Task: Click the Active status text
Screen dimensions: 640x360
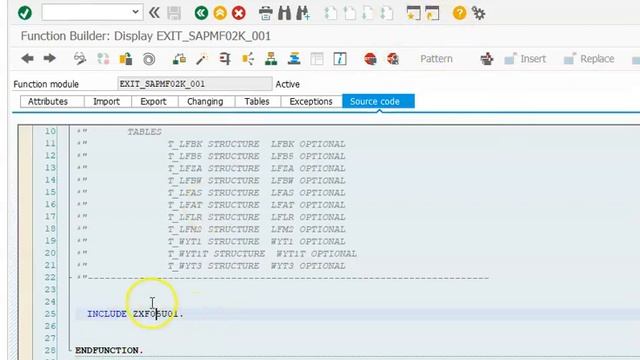Action: click(x=288, y=84)
